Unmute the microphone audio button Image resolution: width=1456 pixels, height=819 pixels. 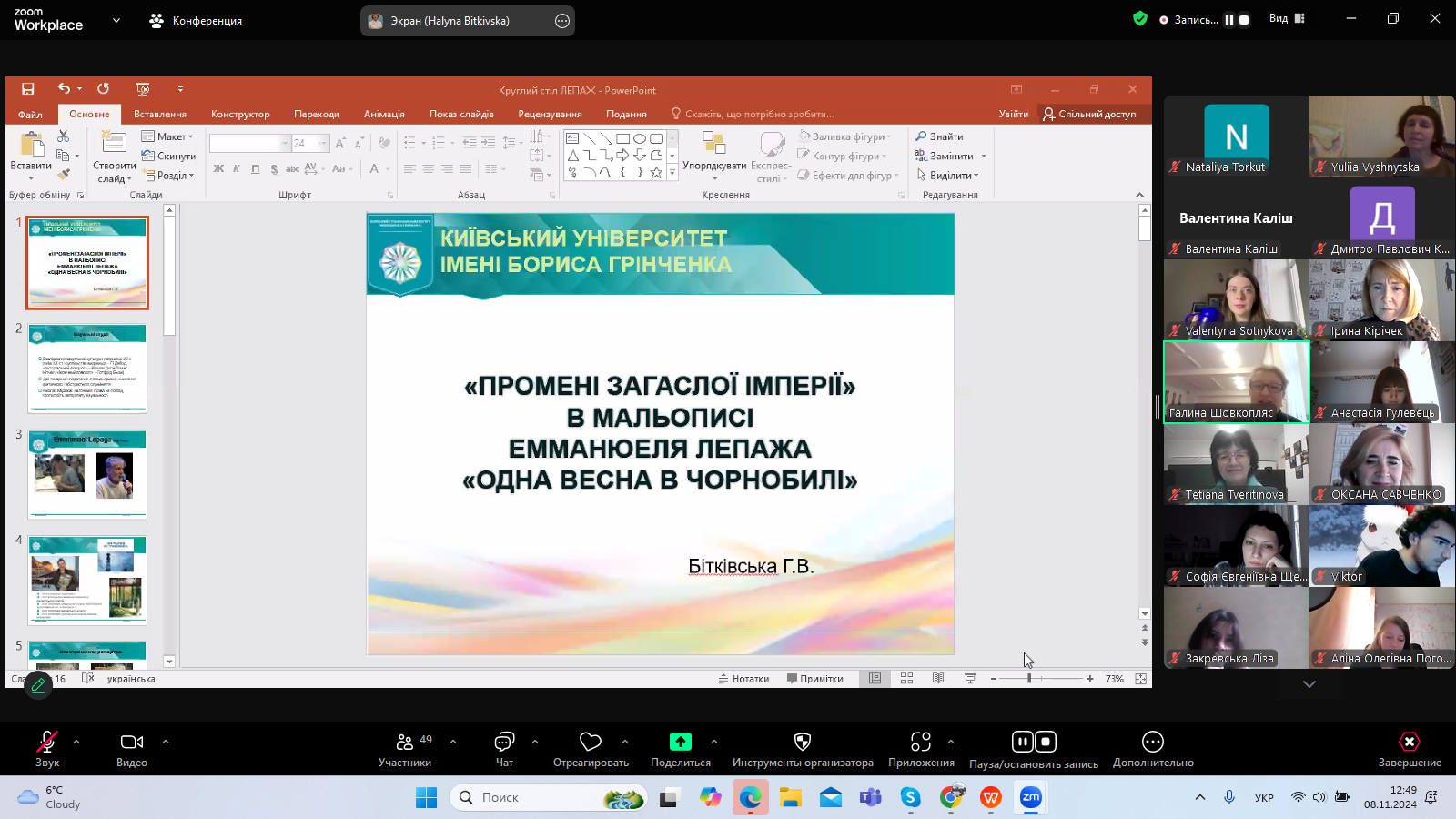(x=46, y=743)
